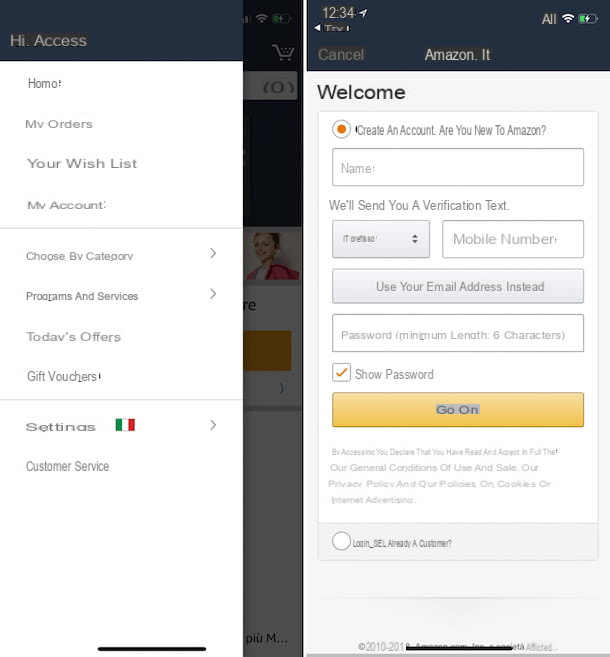Open the shopping cart icon
Screen dimensions: 610x657
pos(284,52)
